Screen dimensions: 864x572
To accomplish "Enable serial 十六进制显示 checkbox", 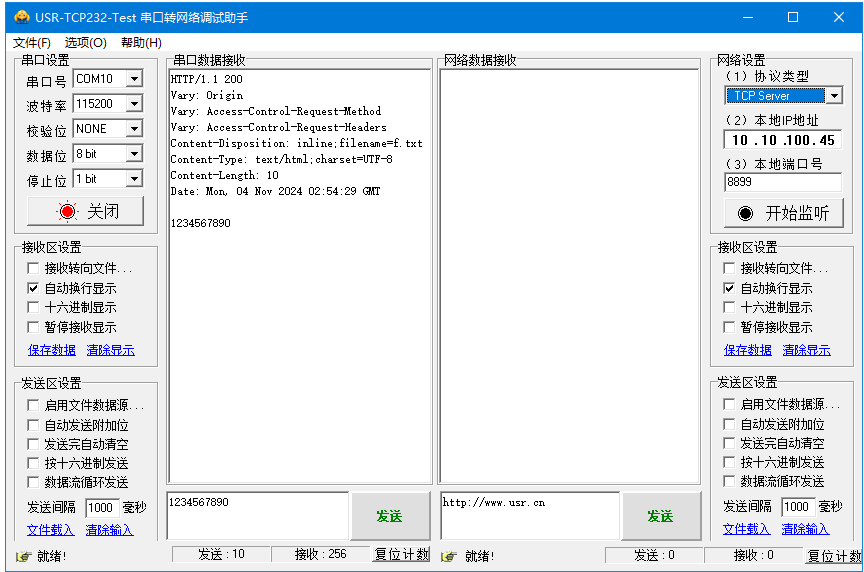I will pos(33,307).
